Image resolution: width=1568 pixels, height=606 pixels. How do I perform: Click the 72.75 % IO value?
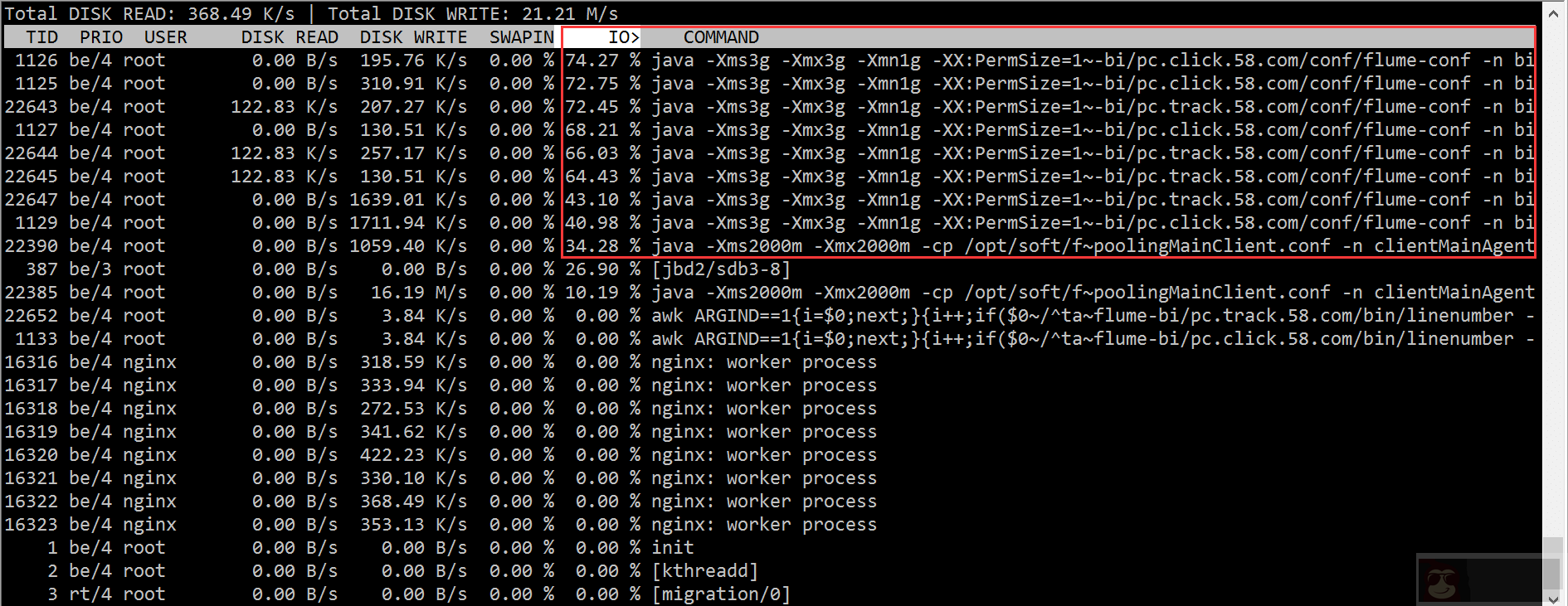tap(603, 84)
